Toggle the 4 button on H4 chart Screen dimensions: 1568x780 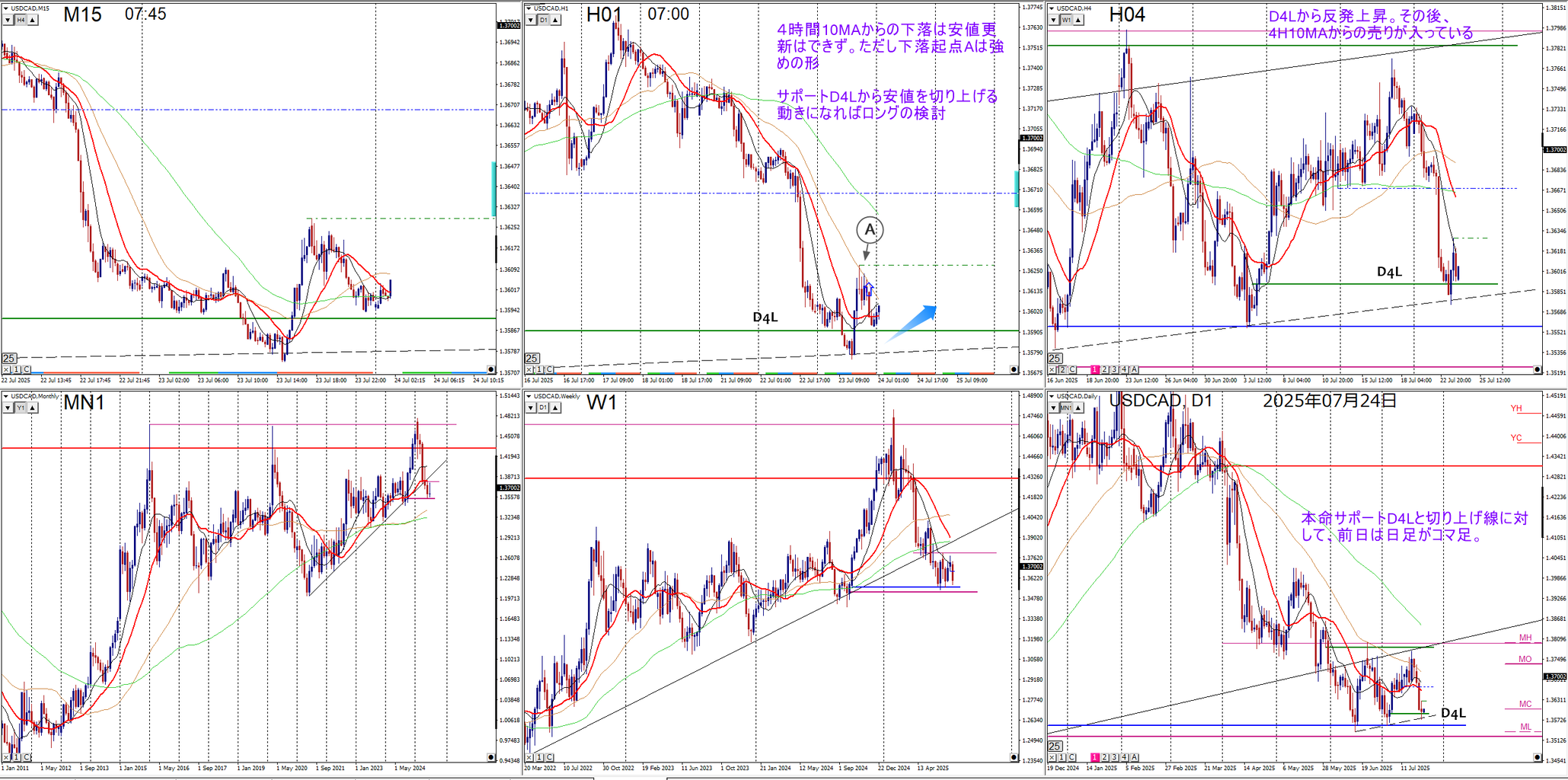(x=1125, y=369)
